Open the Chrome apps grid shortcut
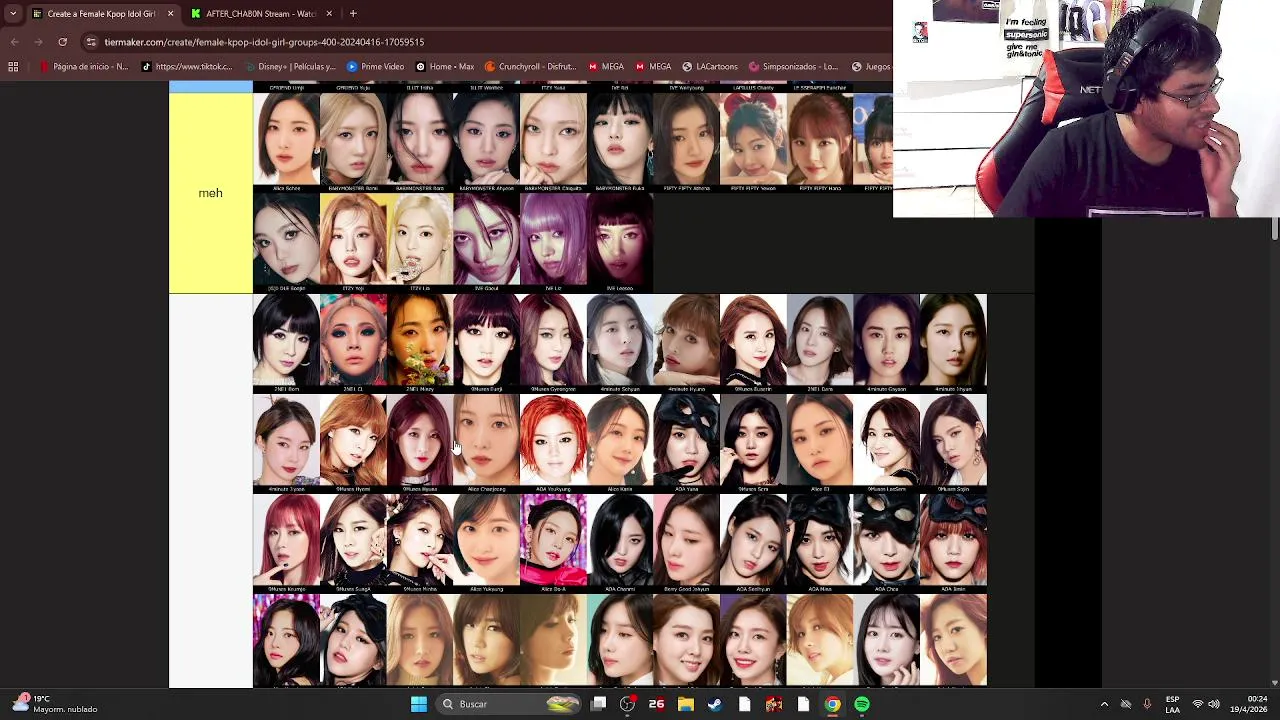This screenshot has height=720, width=1280. click(x=13, y=67)
